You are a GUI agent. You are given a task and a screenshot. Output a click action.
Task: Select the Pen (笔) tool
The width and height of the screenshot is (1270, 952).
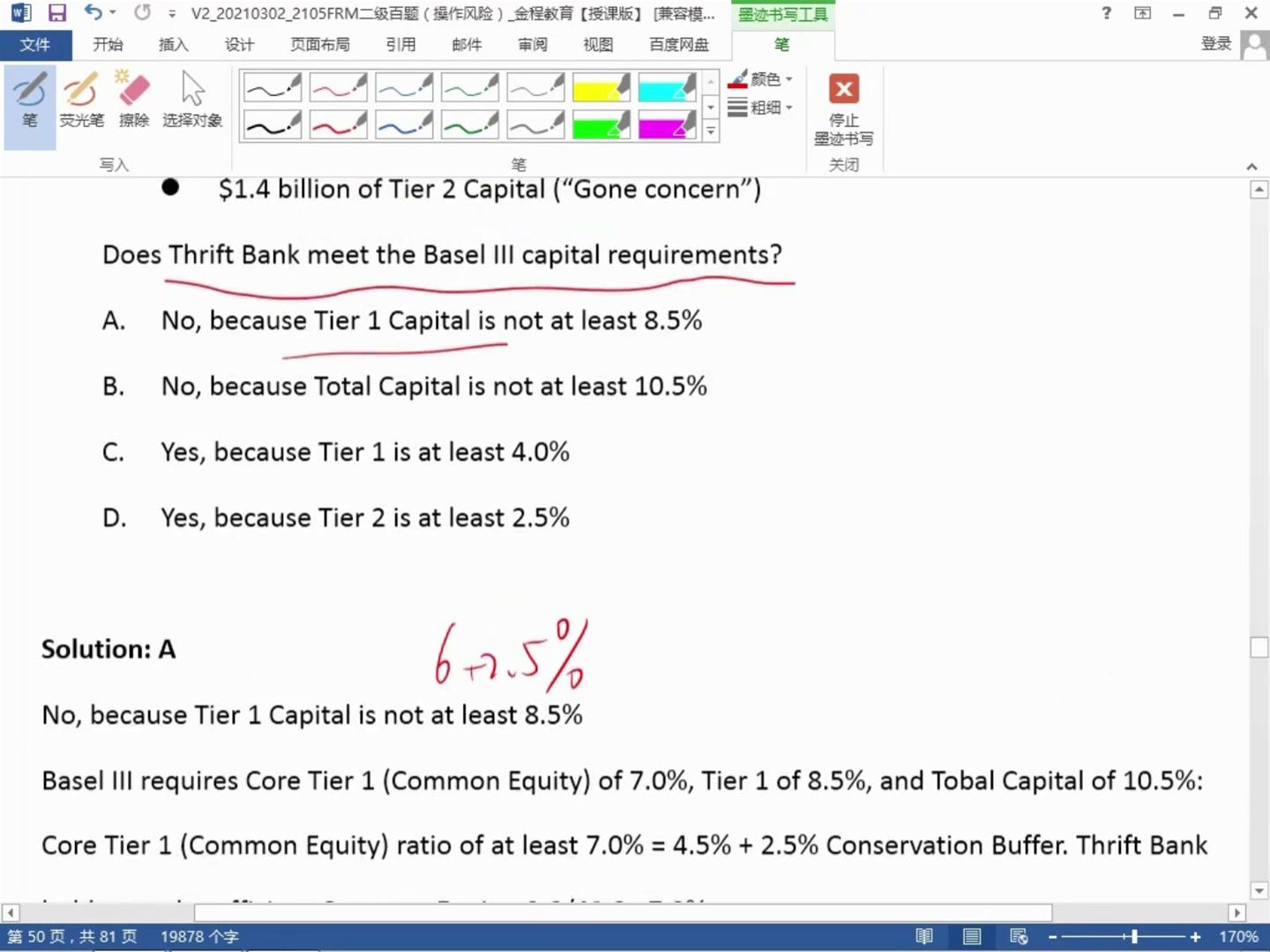click(x=29, y=106)
